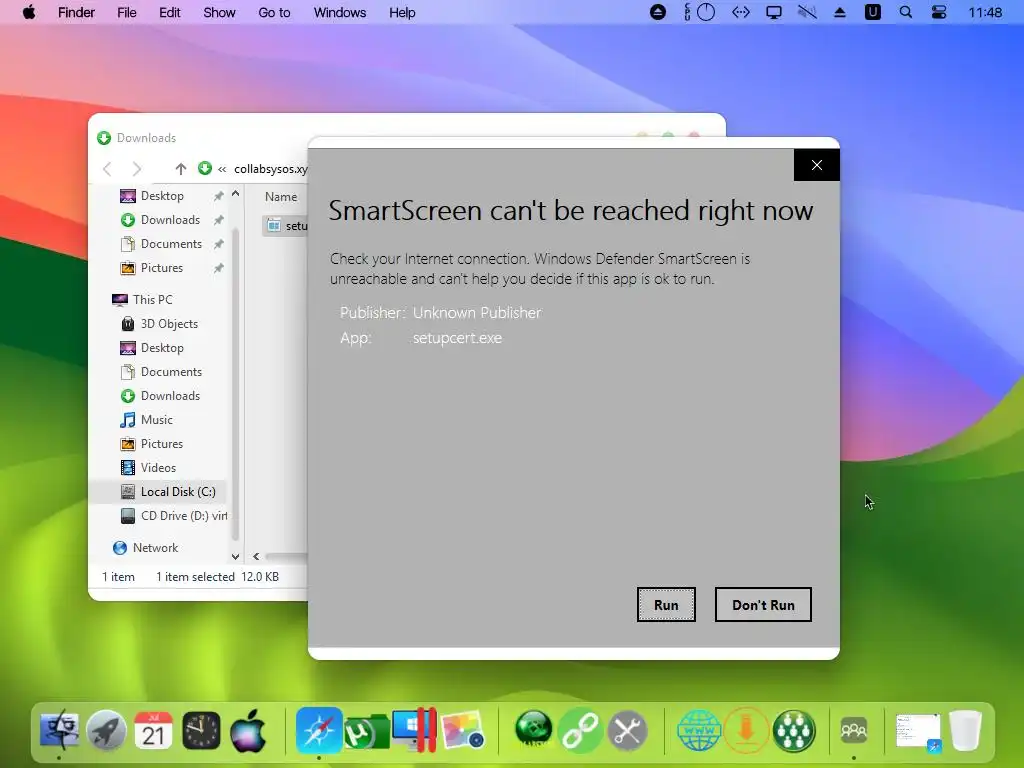Click navigation pane scroll up arrow
Viewport: 1024px width, 768px height.
[x=236, y=194]
